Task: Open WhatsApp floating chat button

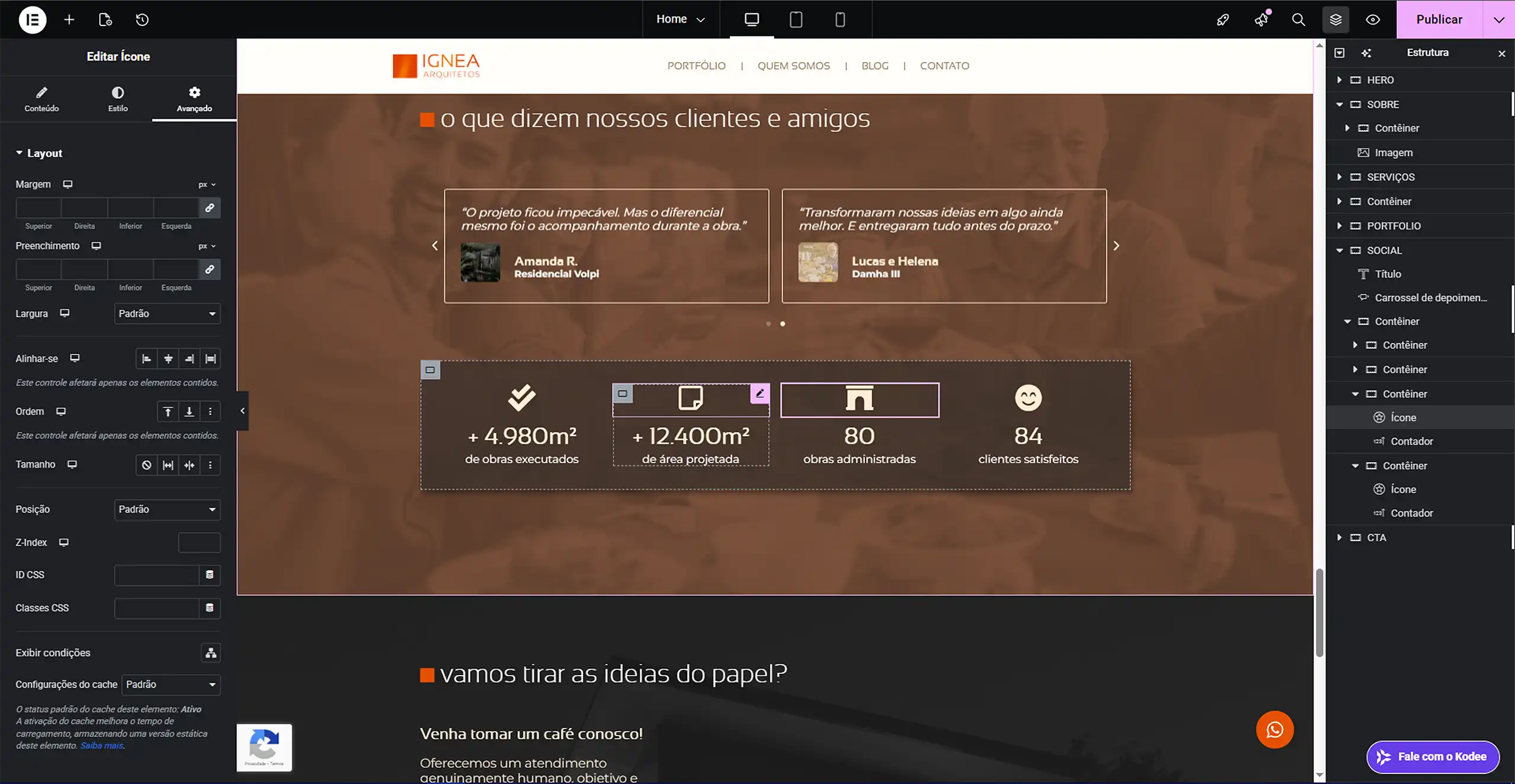Action: [x=1275, y=730]
